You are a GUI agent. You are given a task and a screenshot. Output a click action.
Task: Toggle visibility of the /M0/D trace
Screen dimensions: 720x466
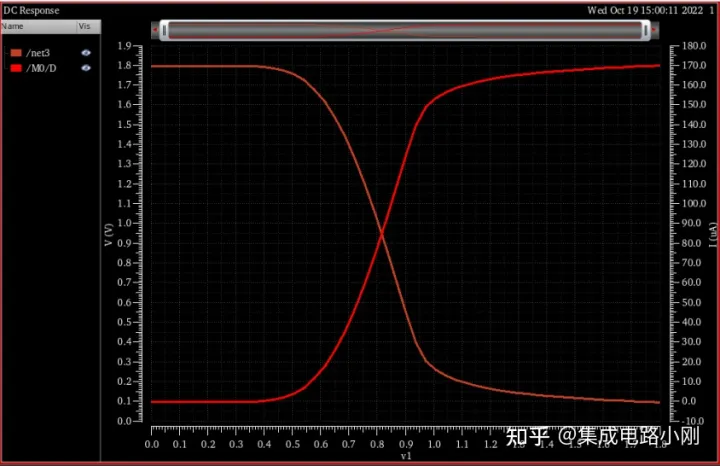point(86,68)
